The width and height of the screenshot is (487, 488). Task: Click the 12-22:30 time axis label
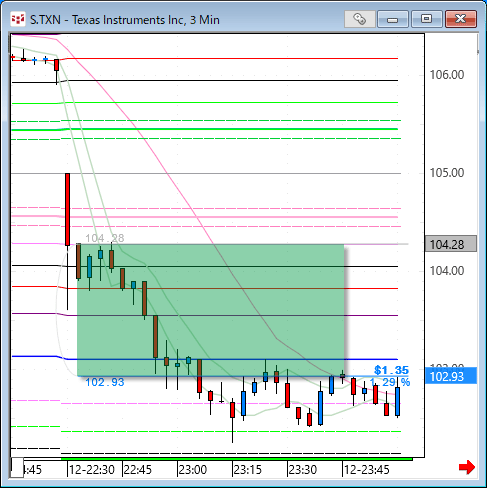(x=92, y=470)
